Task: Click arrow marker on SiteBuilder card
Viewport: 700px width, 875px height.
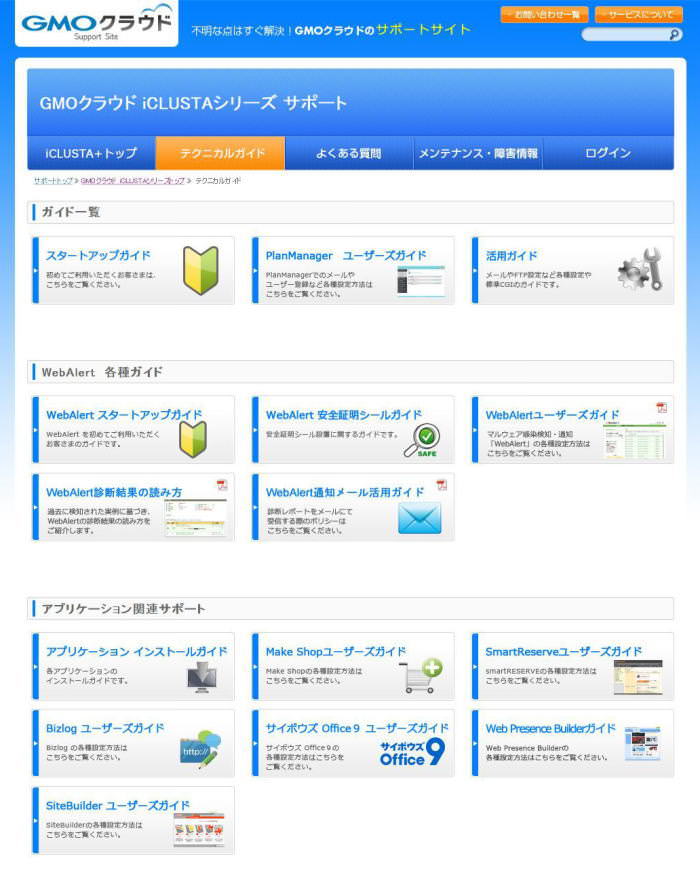Action: 36,821
